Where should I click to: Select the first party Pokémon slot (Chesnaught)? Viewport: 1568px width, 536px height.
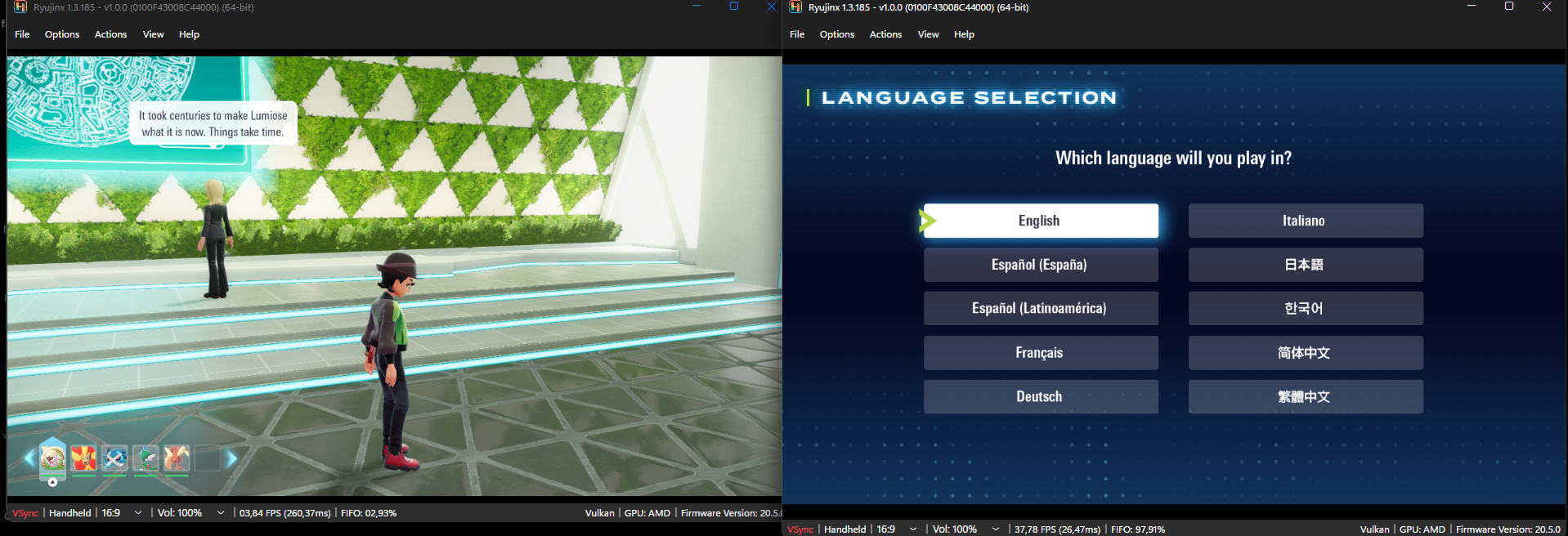52,458
